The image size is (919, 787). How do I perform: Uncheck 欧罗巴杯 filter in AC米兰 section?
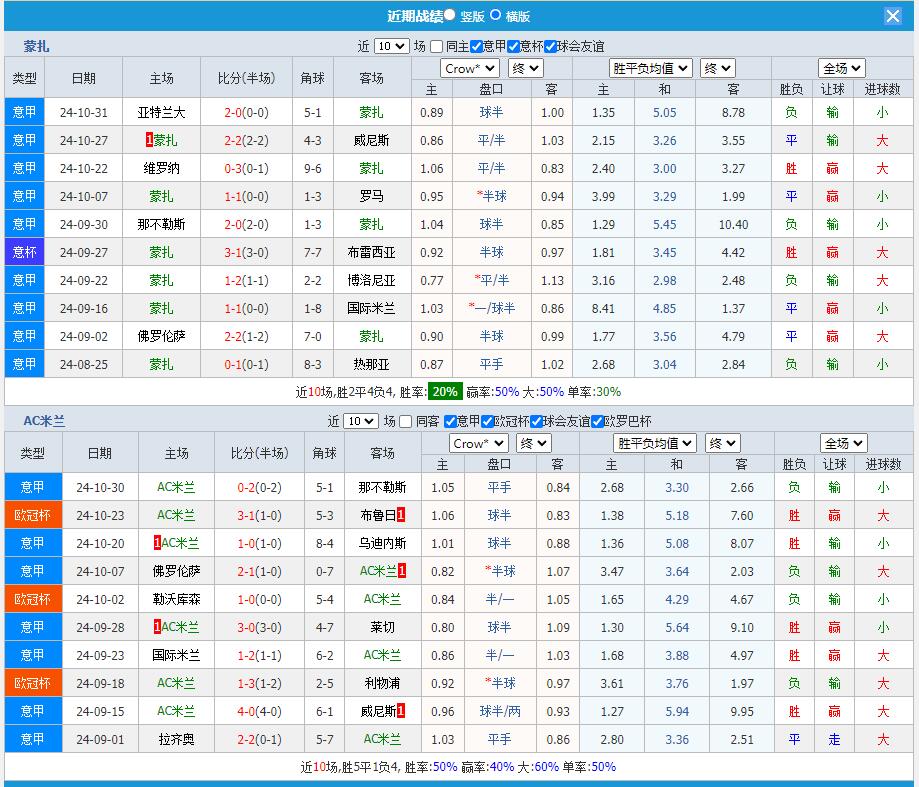597,421
